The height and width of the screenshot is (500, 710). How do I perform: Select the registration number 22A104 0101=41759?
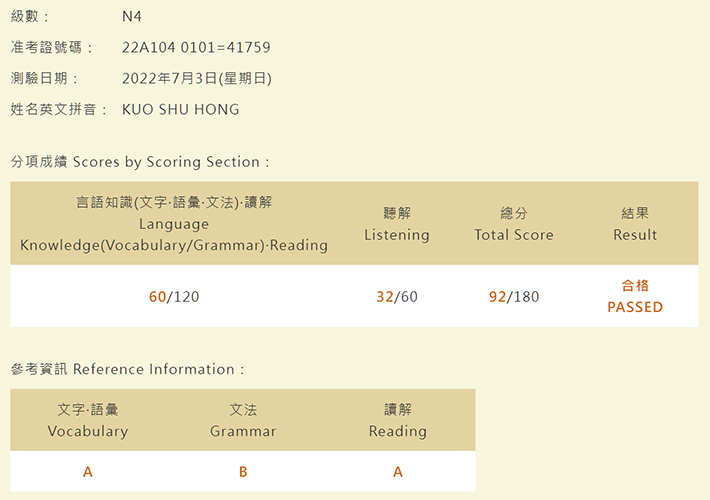196,48
